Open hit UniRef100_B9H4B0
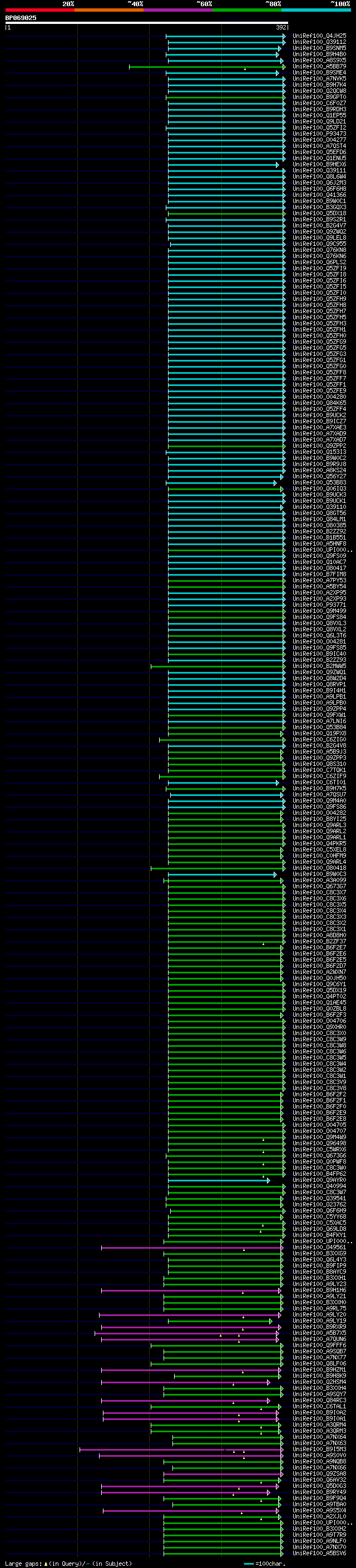This screenshot has width=356, height=1568. click(x=319, y=54)
